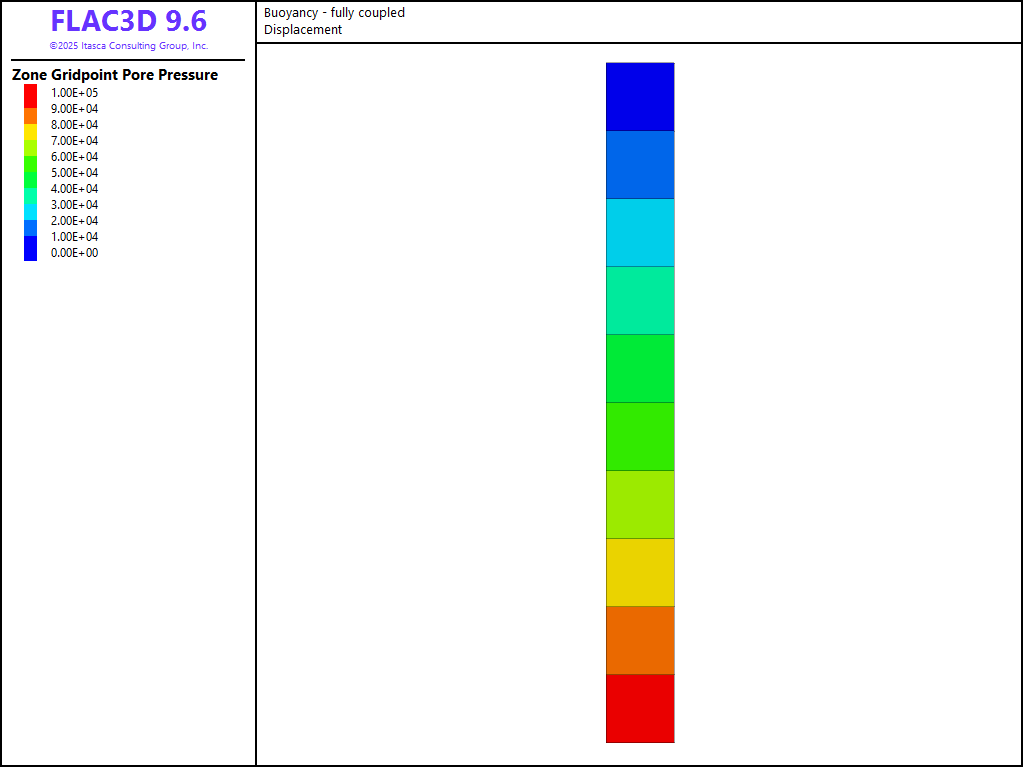Click the 'Buoyancy - fully coupled' plot title
Screen dimensions: 1024x768
click(334, 13)
